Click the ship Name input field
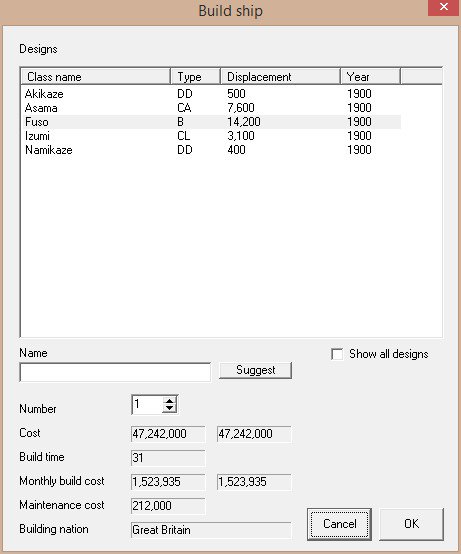The height and width of the screenshot is (554, 461). [115, 372]
